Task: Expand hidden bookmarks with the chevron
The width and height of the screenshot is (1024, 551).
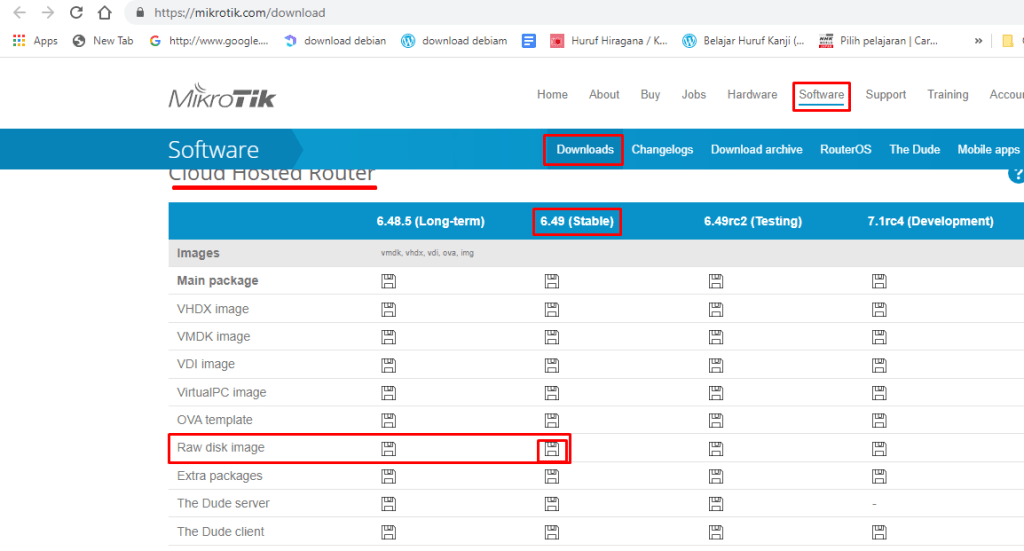Action: (x=978, y=41)
